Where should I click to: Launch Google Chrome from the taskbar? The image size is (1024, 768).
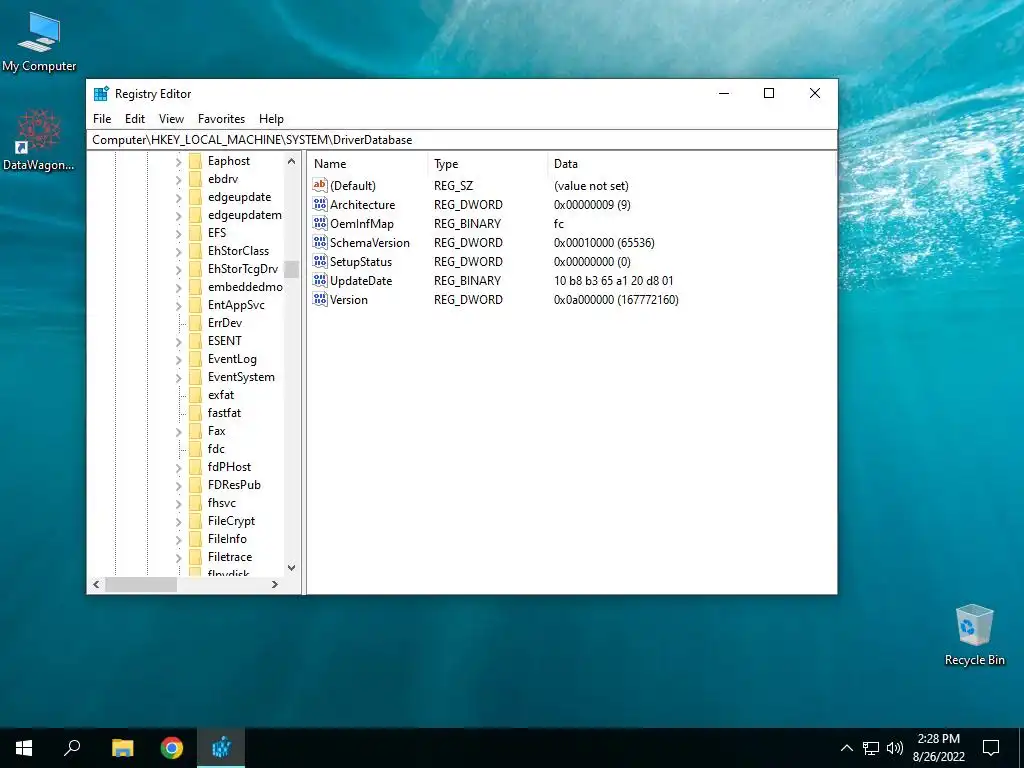[x=172, y=748]
